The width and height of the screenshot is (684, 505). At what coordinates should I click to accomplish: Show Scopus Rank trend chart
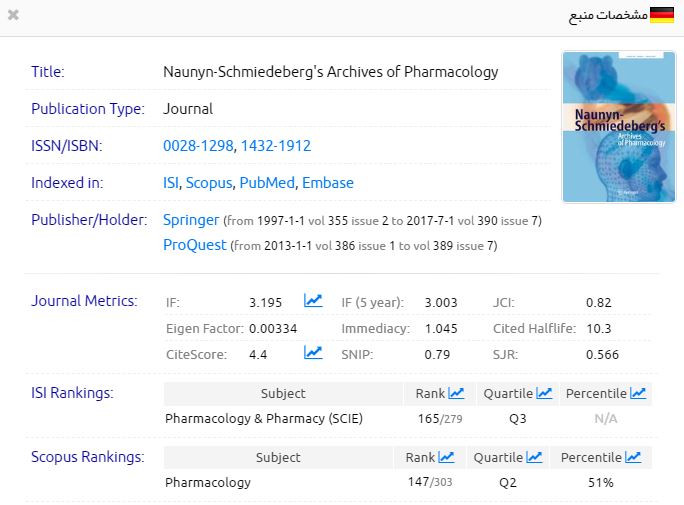[446, 457]
